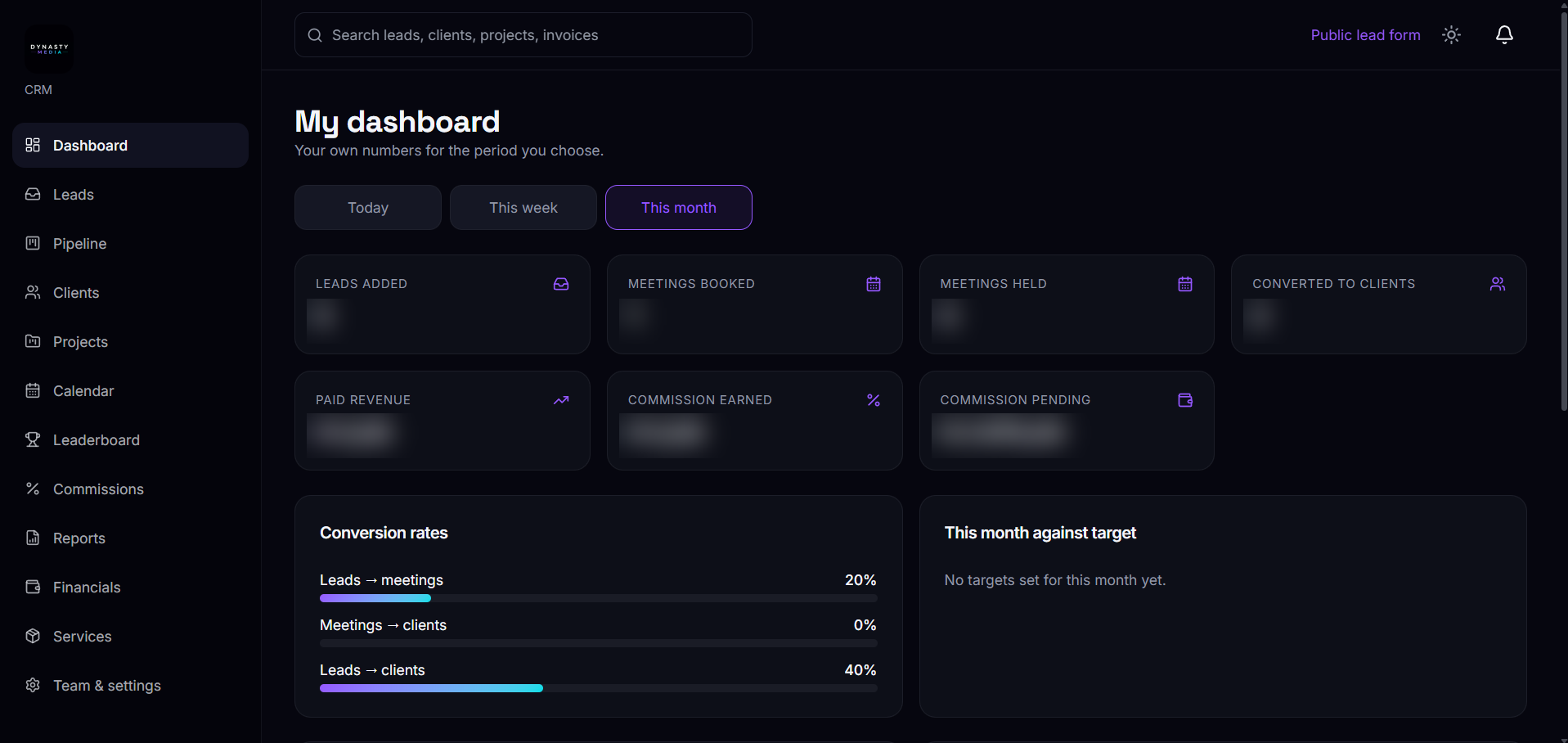This screenshot has width=1568, height=743.
Task: Click Meetings Held calendar icon
Action: pyautogui.click(x=1185, y=284)
